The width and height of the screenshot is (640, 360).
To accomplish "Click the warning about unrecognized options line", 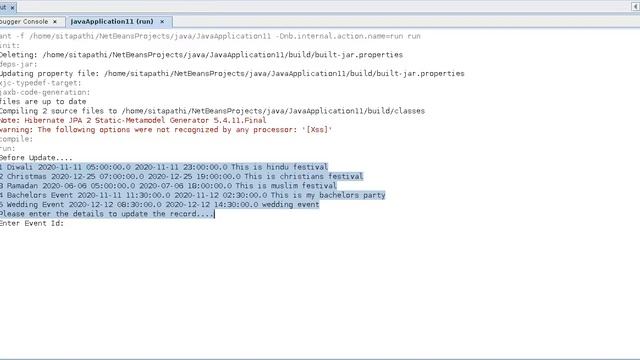I will coord(166,129).
